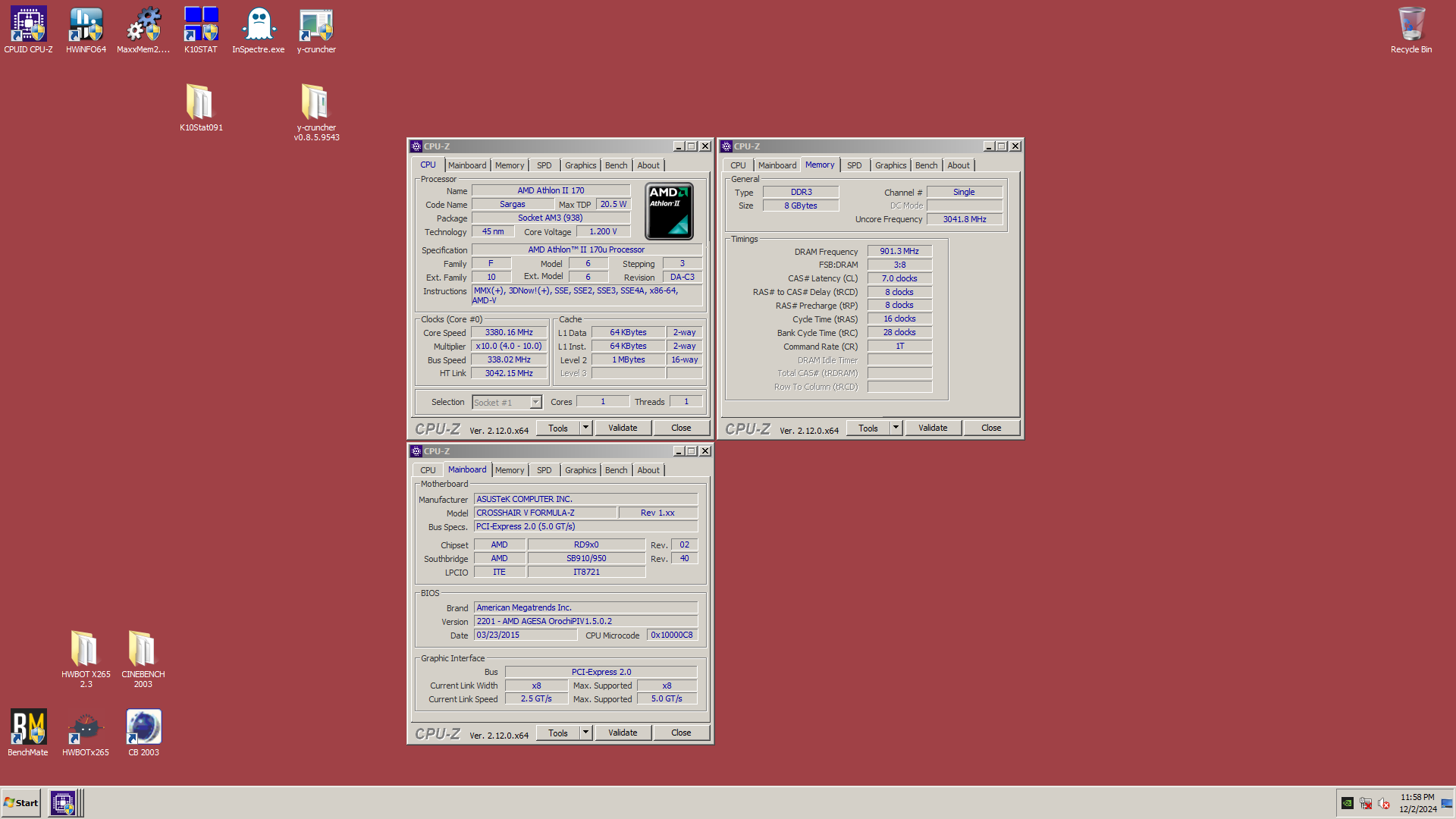Click AMD Athlon II processor logo

click(669, 211)
